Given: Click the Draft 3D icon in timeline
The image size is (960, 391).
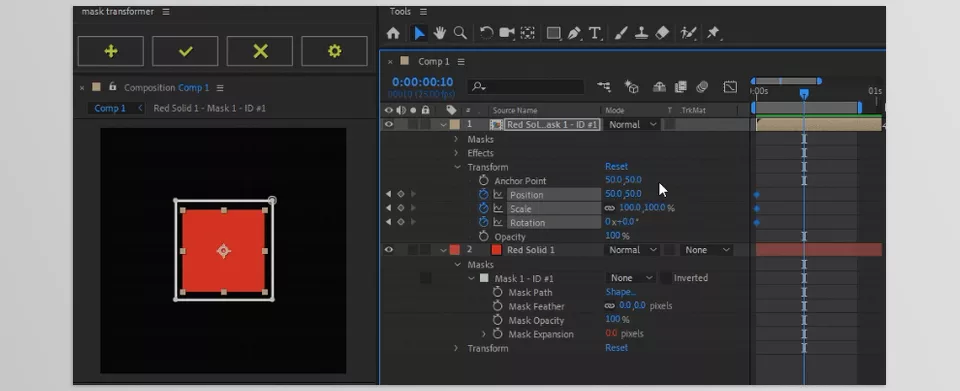Looking at the screenshot, I should coord(632,87).
